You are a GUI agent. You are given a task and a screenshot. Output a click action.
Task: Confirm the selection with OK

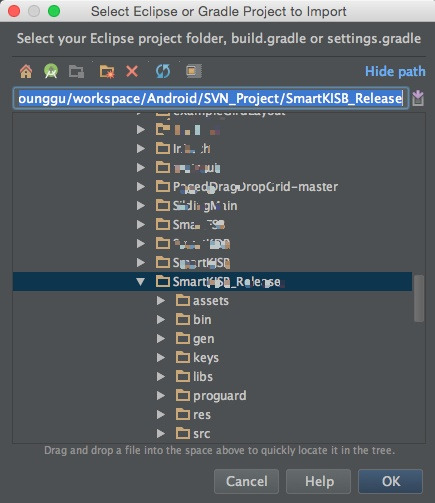point(391,481)
